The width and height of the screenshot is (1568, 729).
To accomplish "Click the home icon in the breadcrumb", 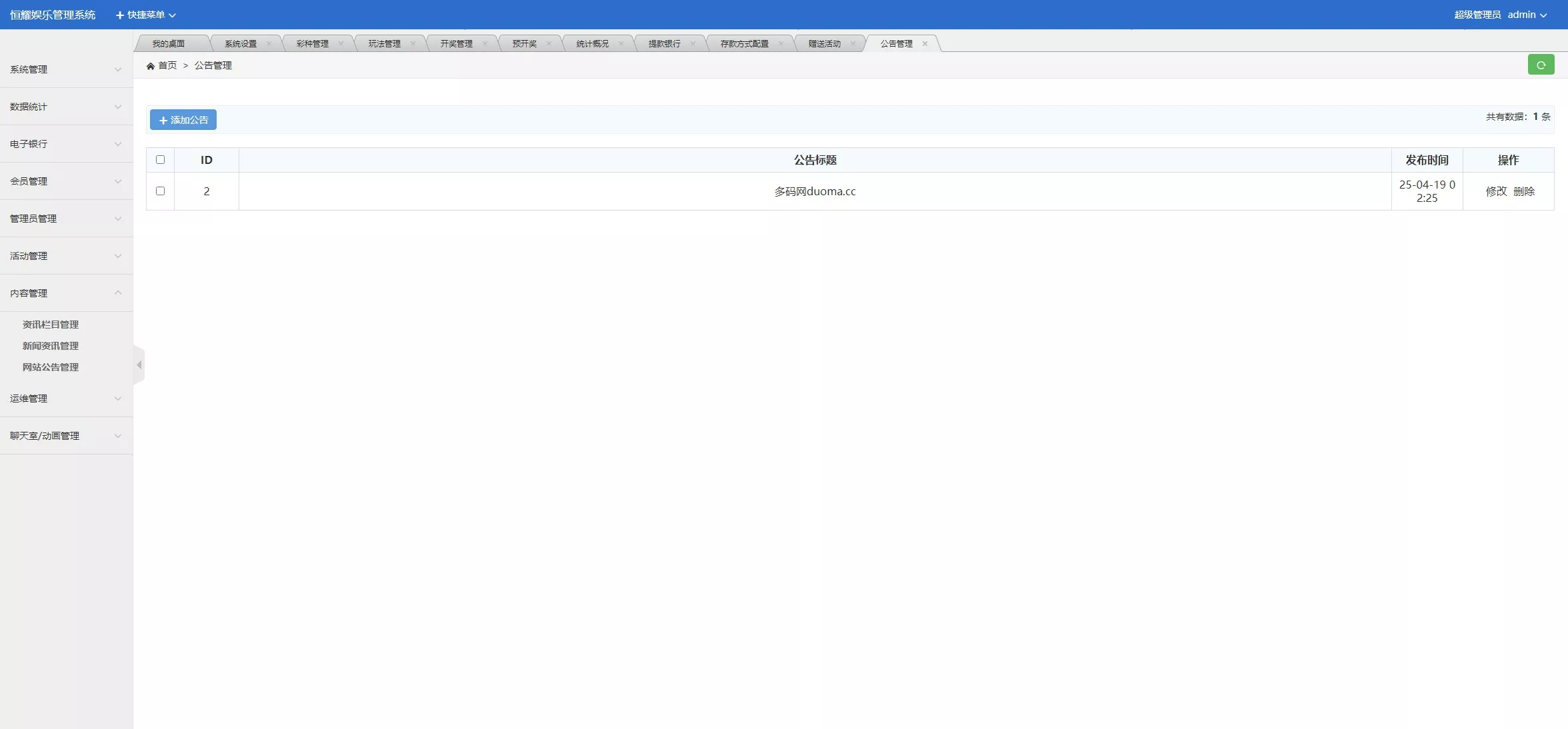I will pyautogui.click(x=151, y=65).
